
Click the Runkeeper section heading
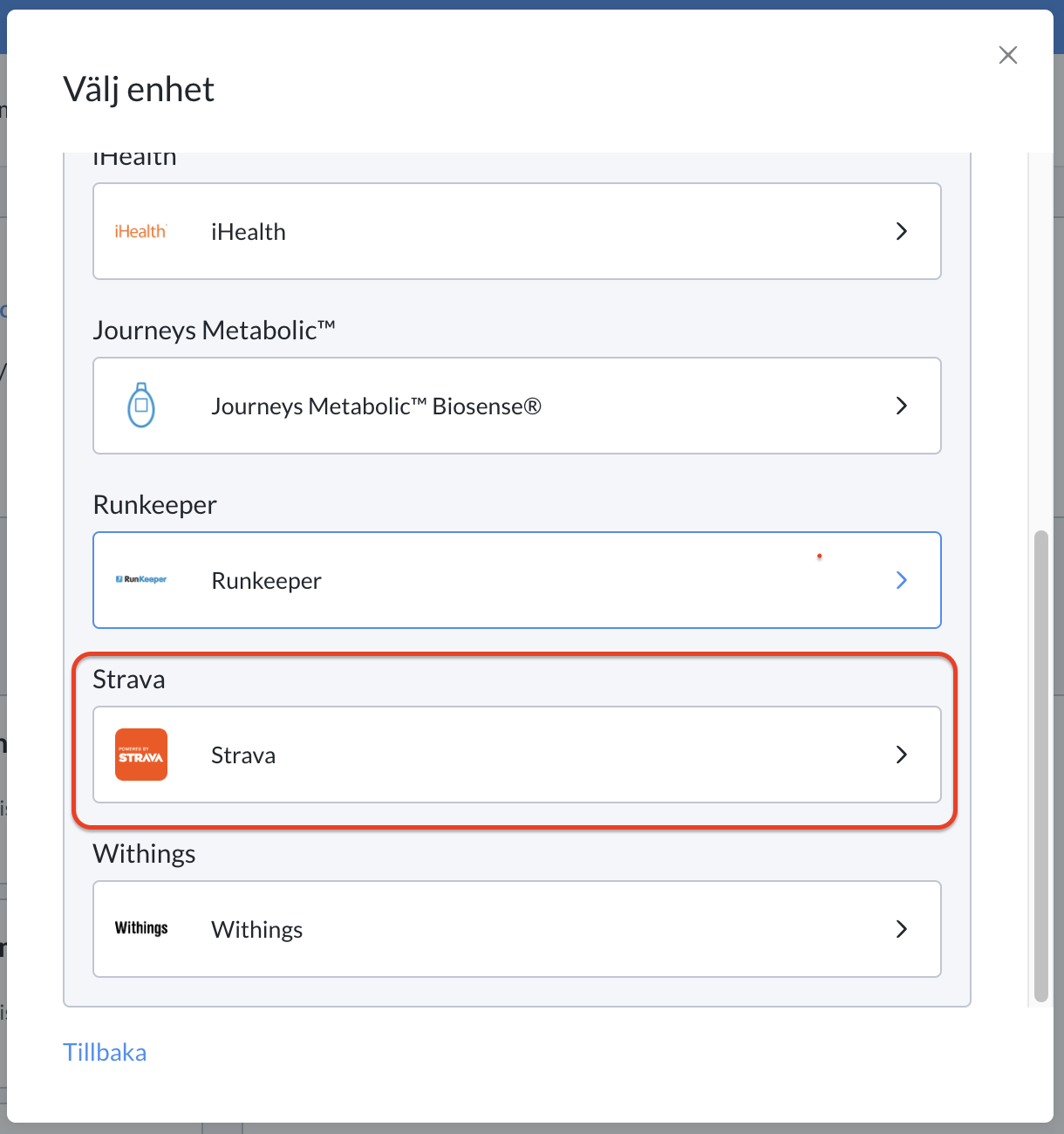click(155, 505)
